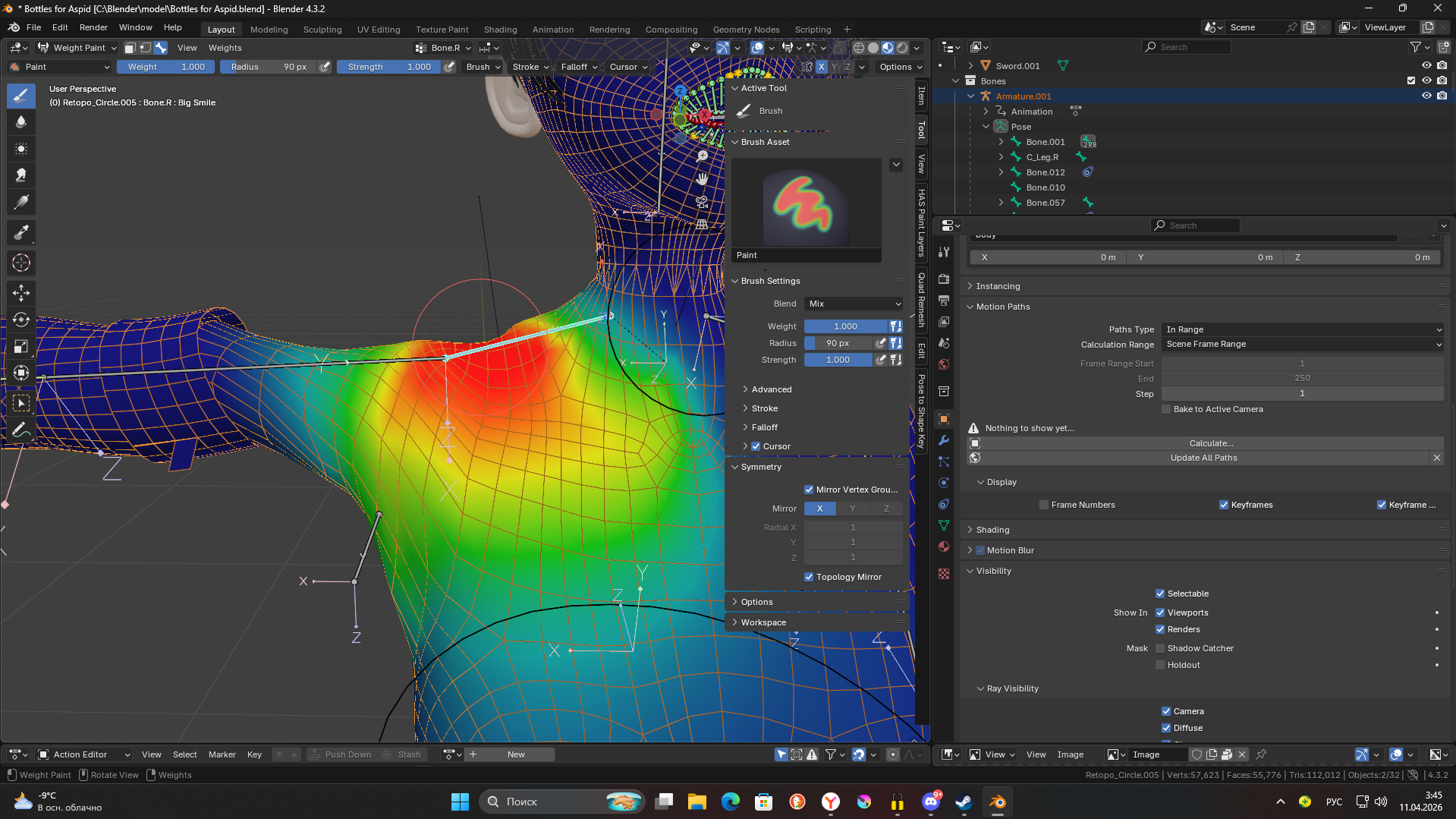Viewport: 1456px width, 819px height.
Task: Open the Modifiers wrench properties tab
Action: (x=944, y=440)
